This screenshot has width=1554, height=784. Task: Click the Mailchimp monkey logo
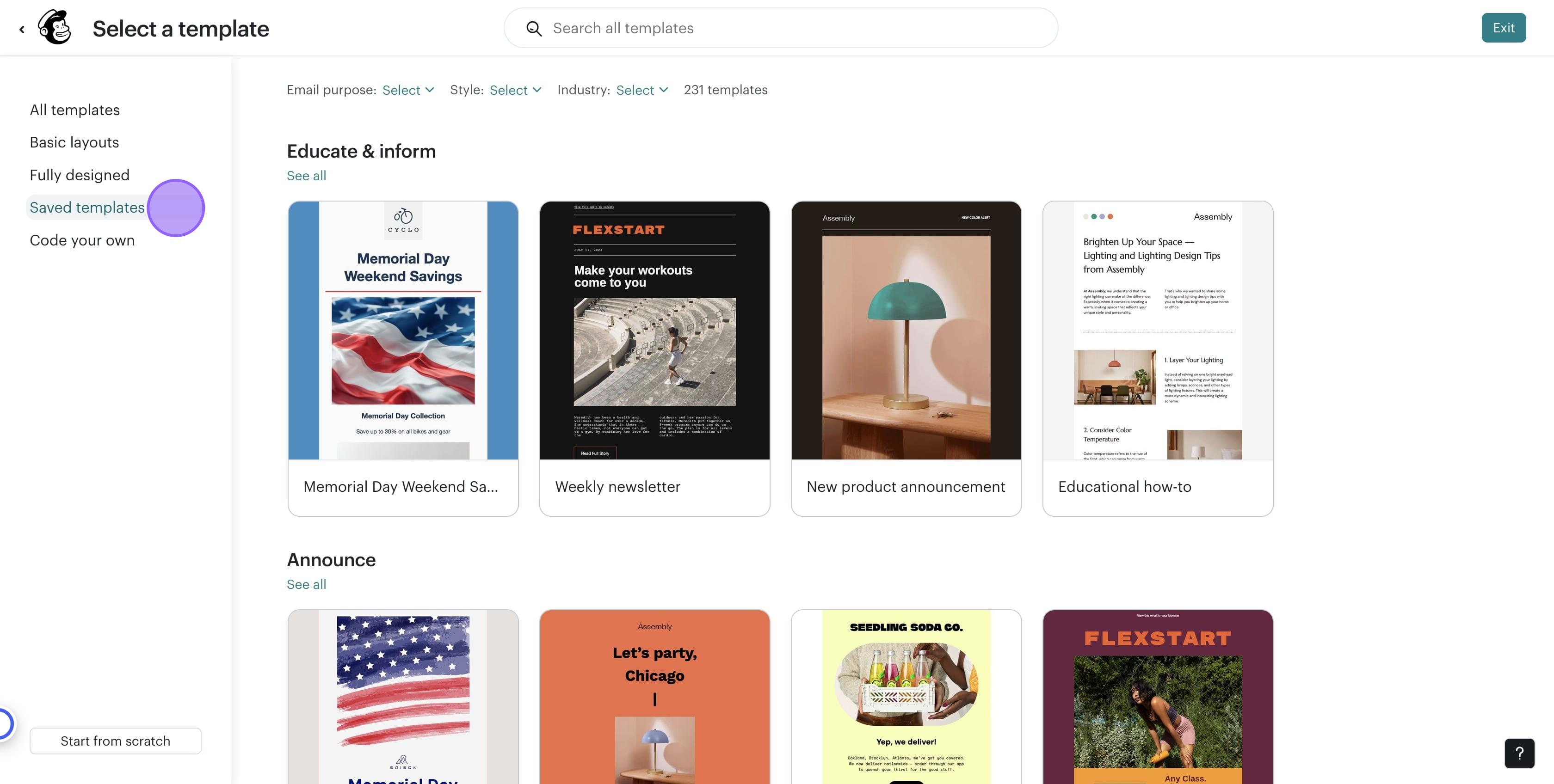pyautogui.click(x=55, y=28)
